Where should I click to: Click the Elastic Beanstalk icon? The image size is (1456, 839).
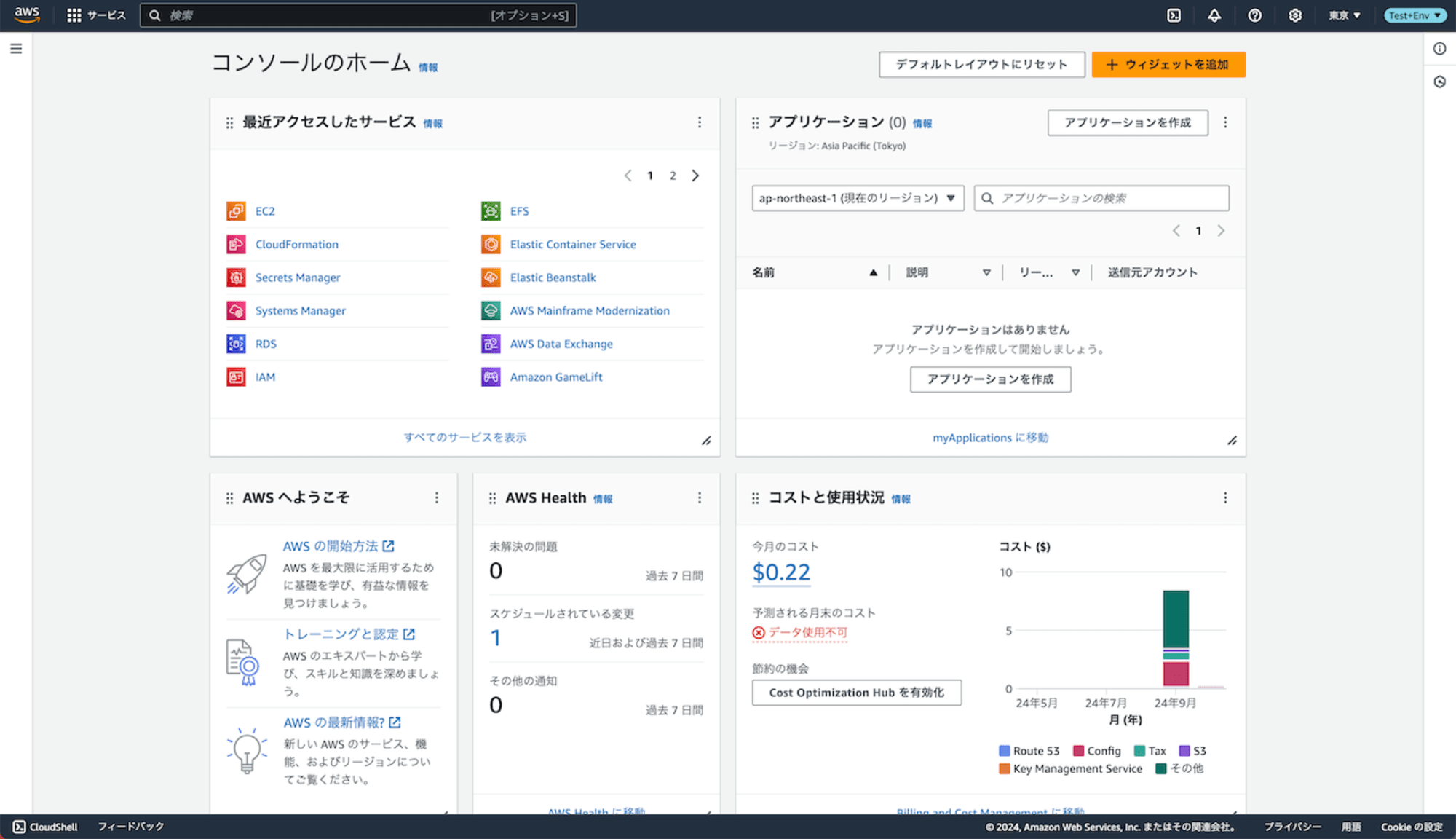pos(491,277)
